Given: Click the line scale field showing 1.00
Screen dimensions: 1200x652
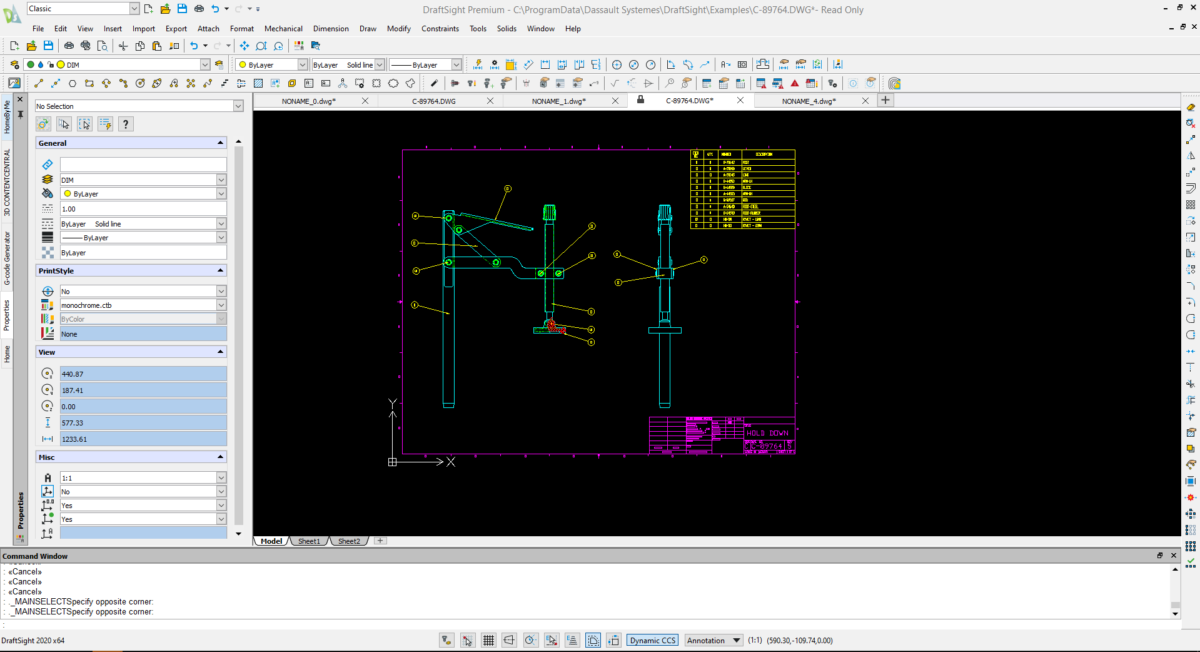Looking at the screenshot, I should (143, 209).
